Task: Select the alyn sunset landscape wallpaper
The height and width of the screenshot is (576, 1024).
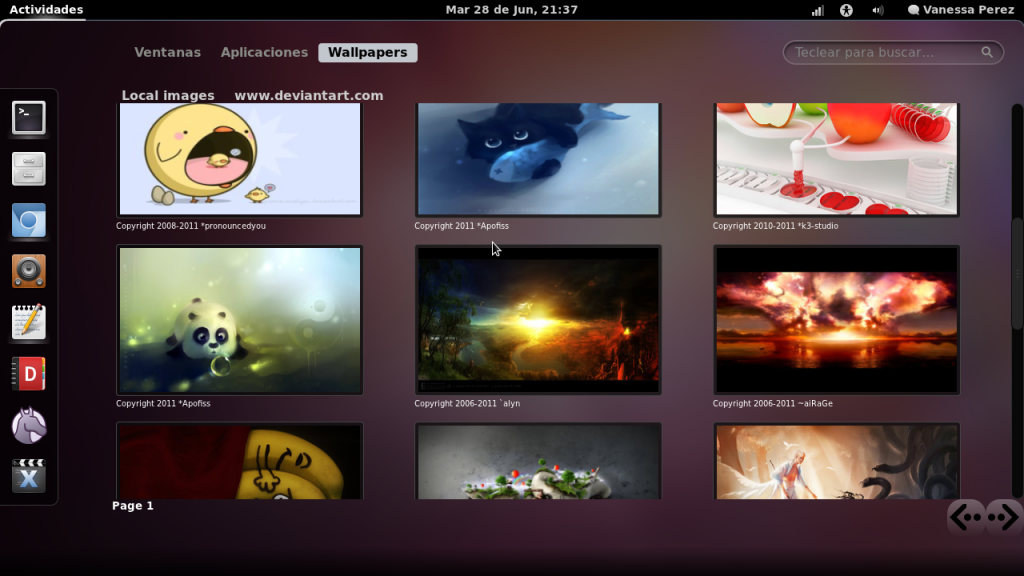Action: click(x=538, y=320)
